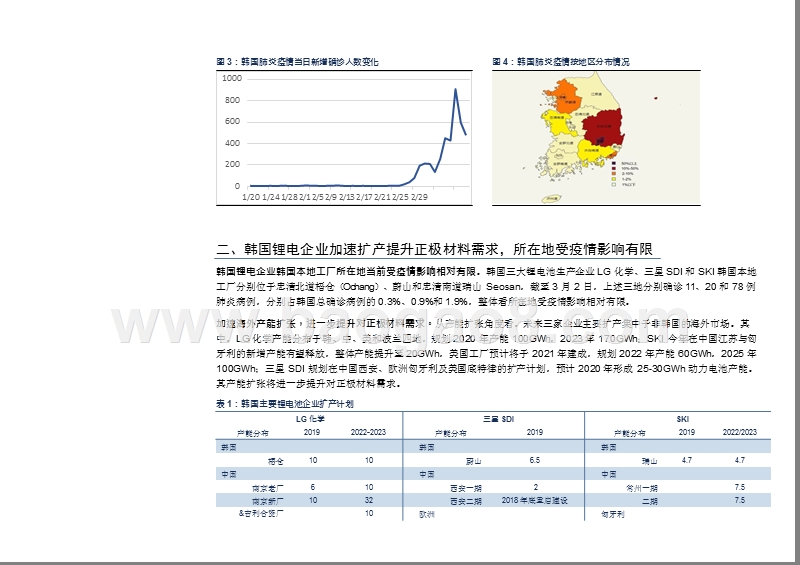Click the "4.7" value under SKI 2019 column
The height and width of the screenshot is (565, 800).
[x=687, y=460]
